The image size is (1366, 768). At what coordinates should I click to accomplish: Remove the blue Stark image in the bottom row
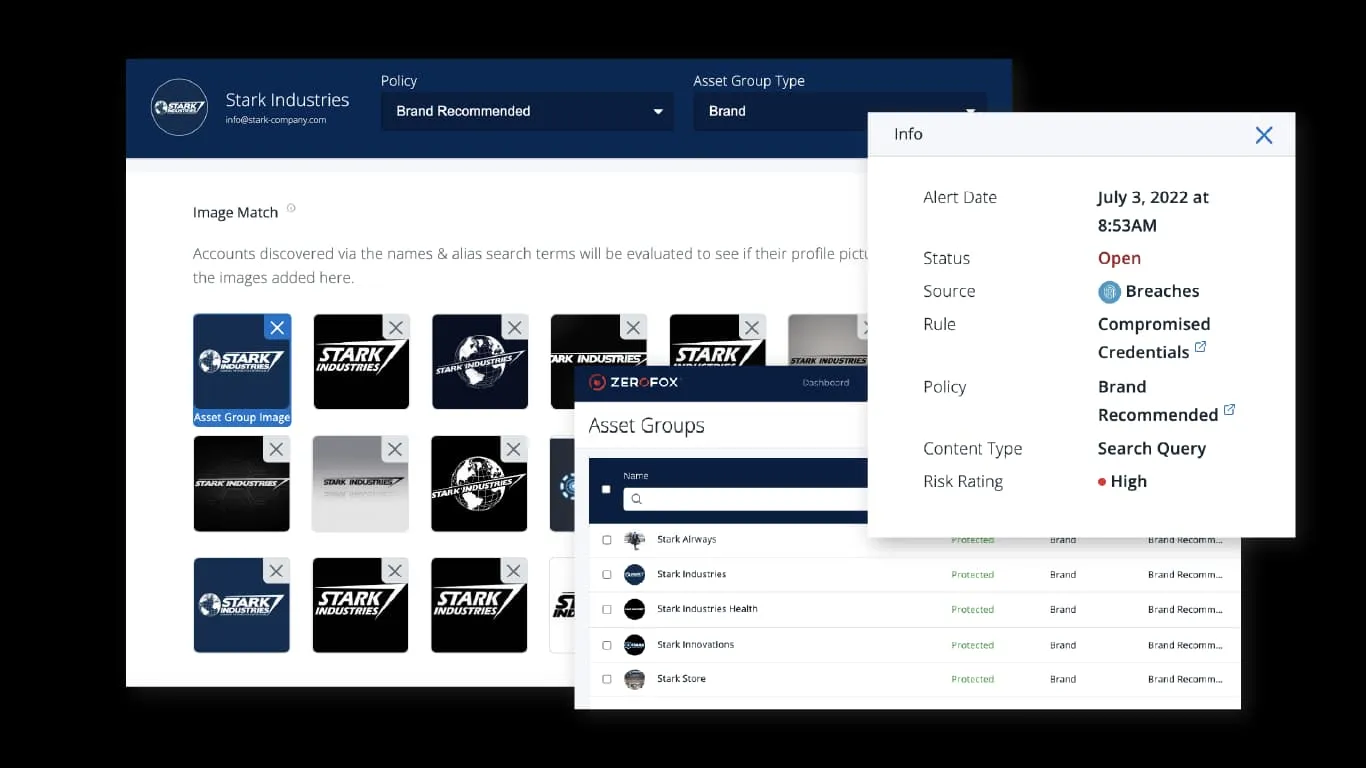tap(277, 570)
